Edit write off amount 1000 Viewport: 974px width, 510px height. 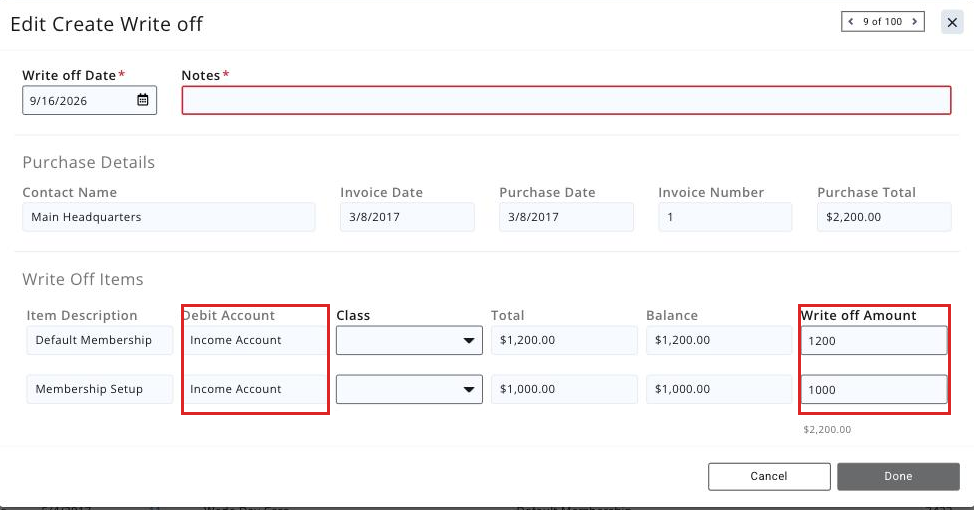point(874,389)
